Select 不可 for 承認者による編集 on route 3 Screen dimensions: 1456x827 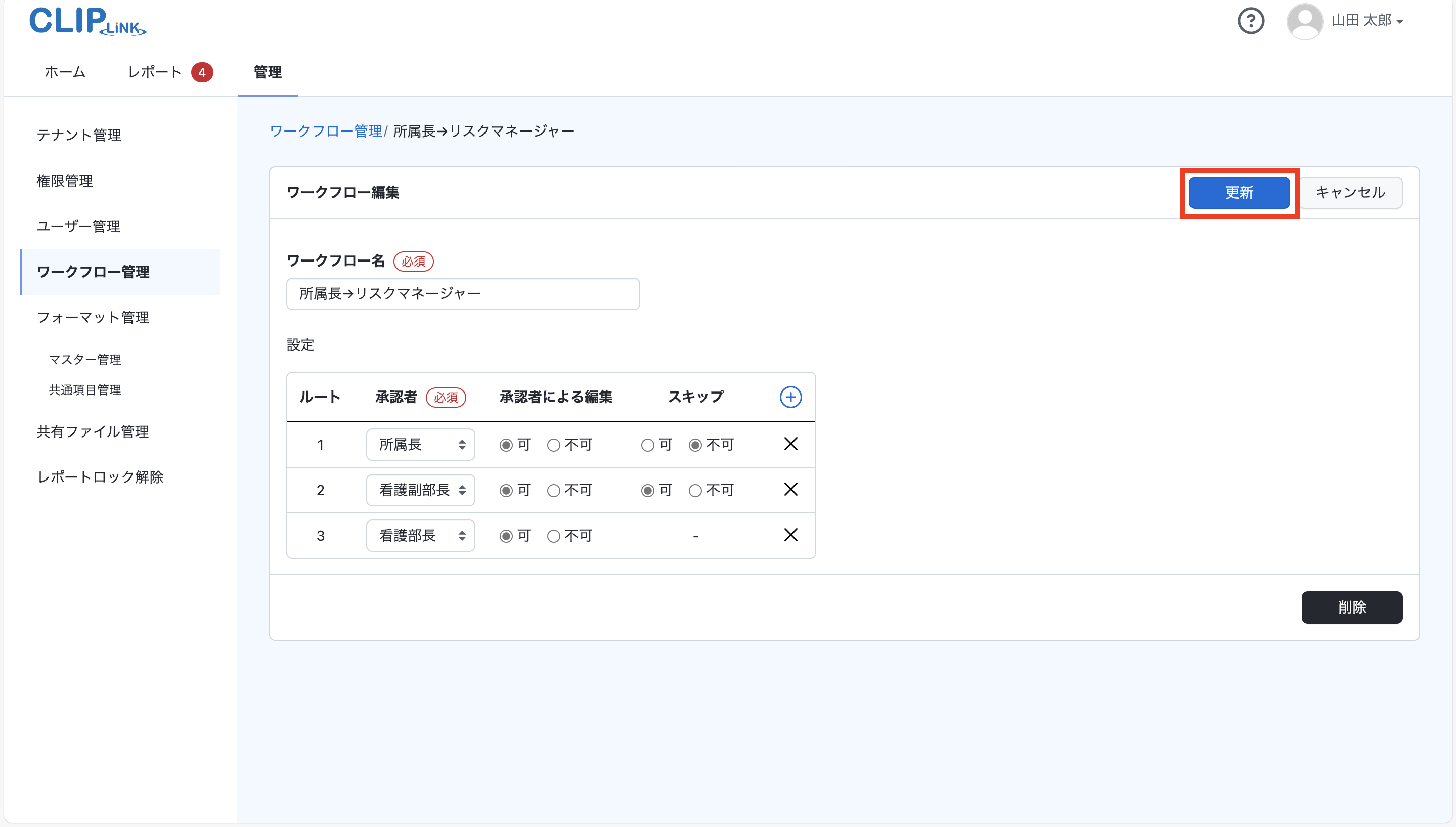coord(554,535)
